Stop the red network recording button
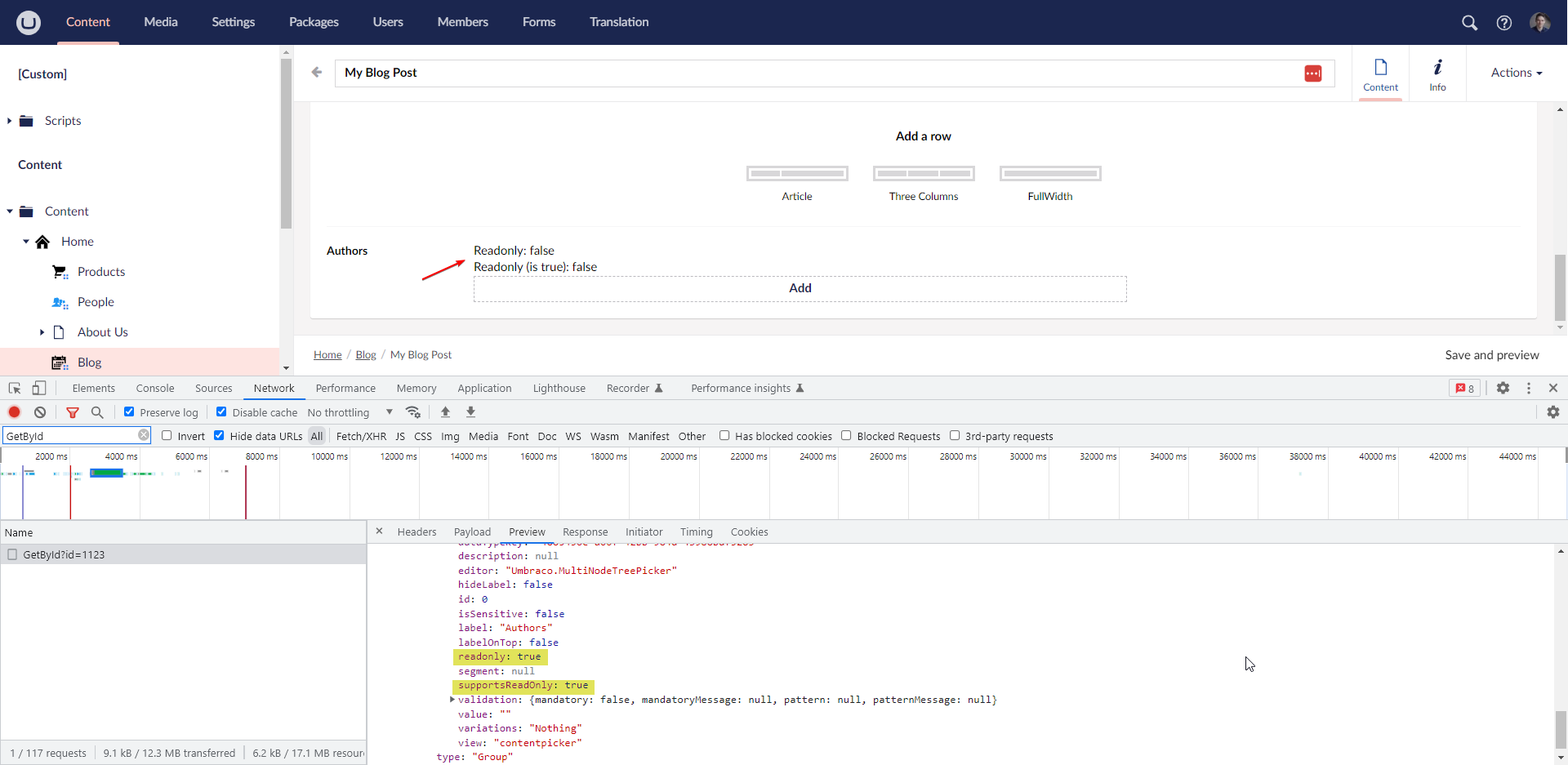This screenshot has width=1568, height=765. (14, 412)
